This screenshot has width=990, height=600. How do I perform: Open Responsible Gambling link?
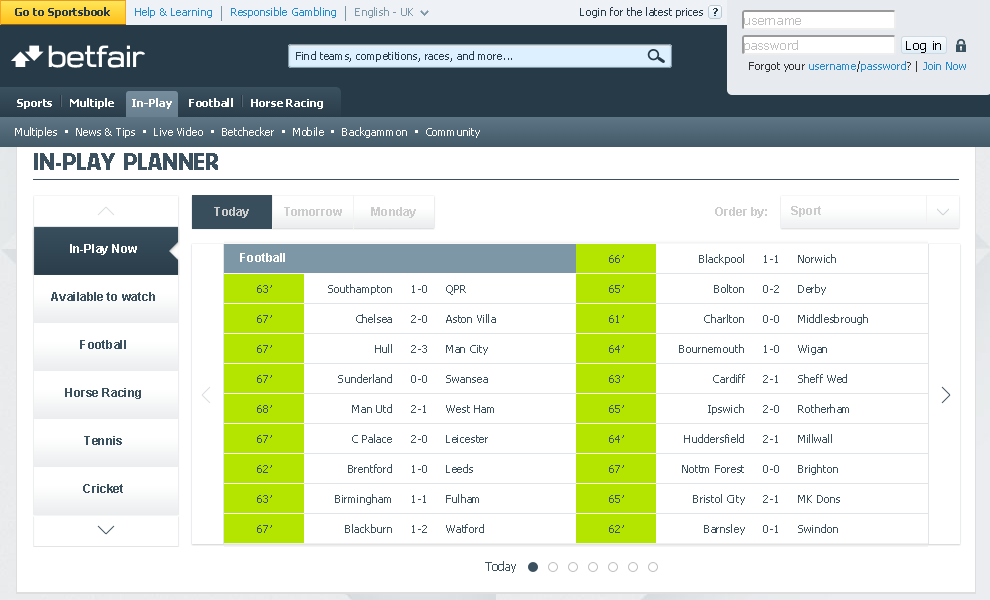point(283,12)
